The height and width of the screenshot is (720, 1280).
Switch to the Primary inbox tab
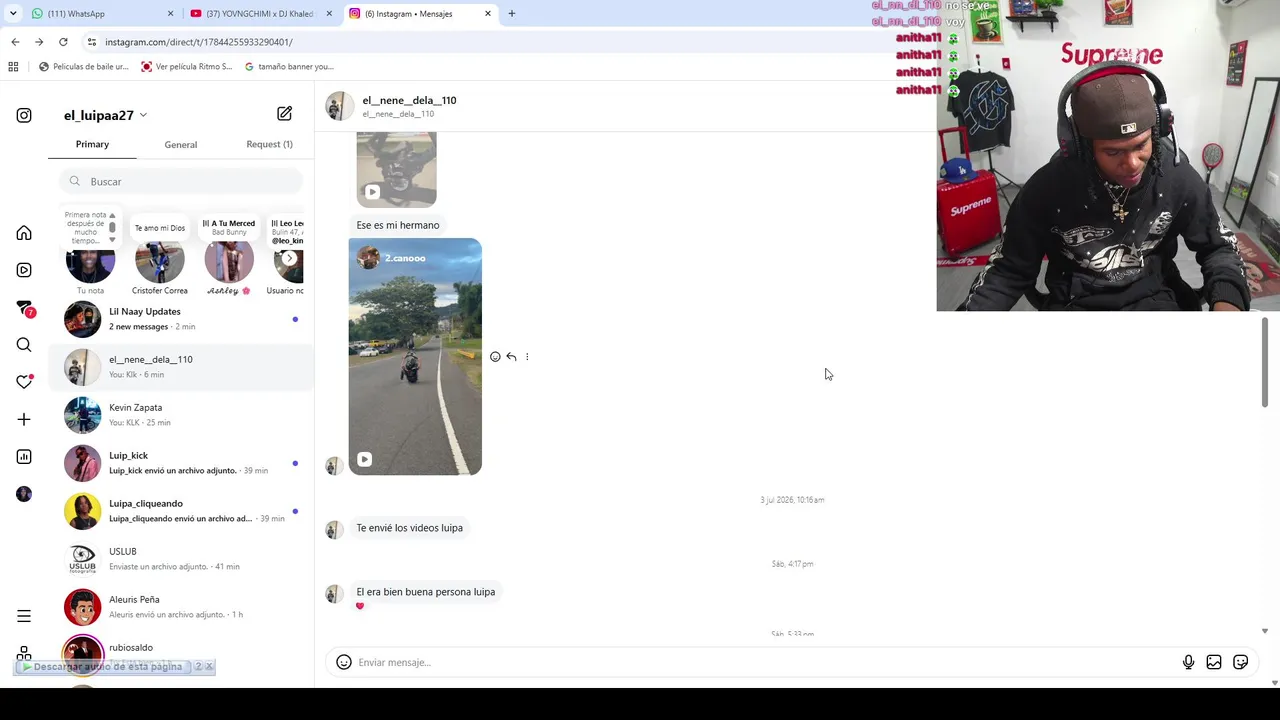point(92,144)
